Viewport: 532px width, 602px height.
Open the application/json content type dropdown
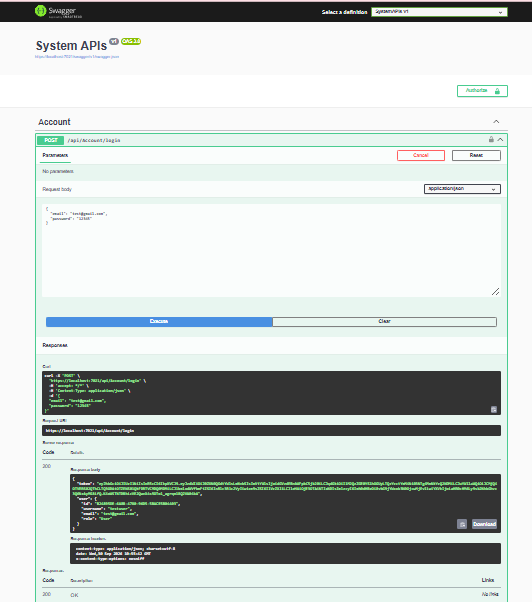click(462, 189)
